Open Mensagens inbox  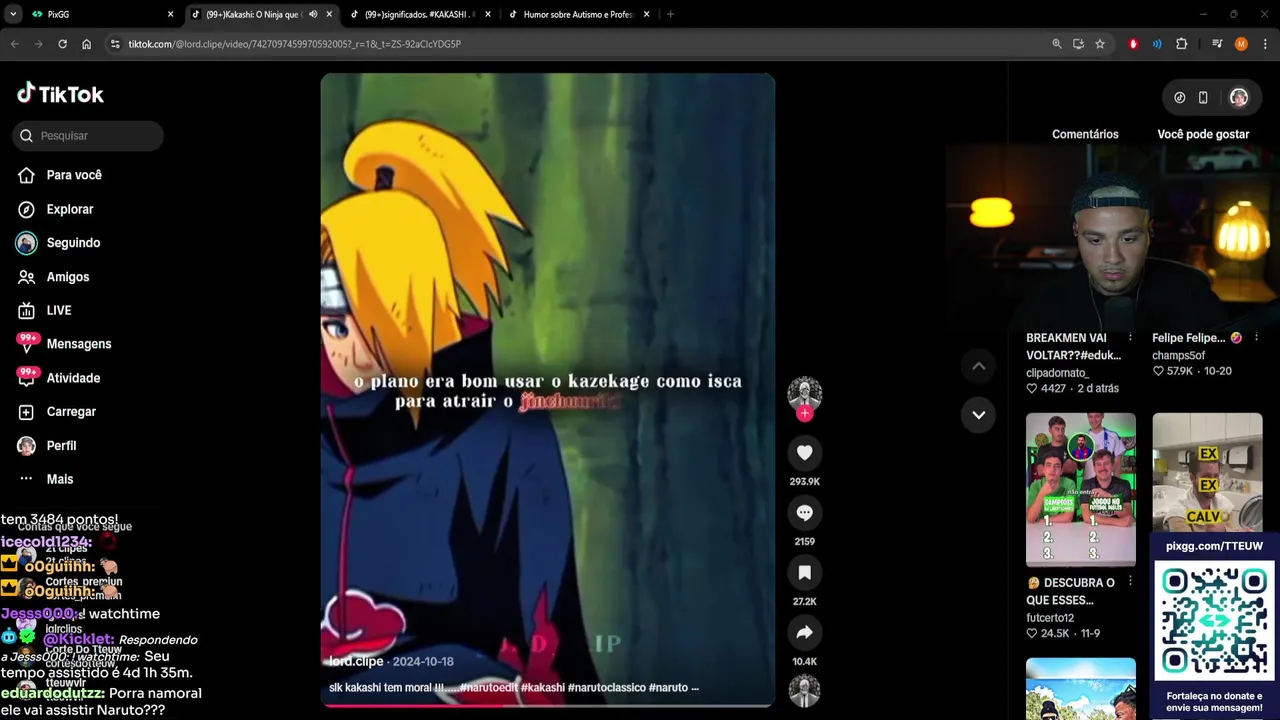click(x=79, y=344)
